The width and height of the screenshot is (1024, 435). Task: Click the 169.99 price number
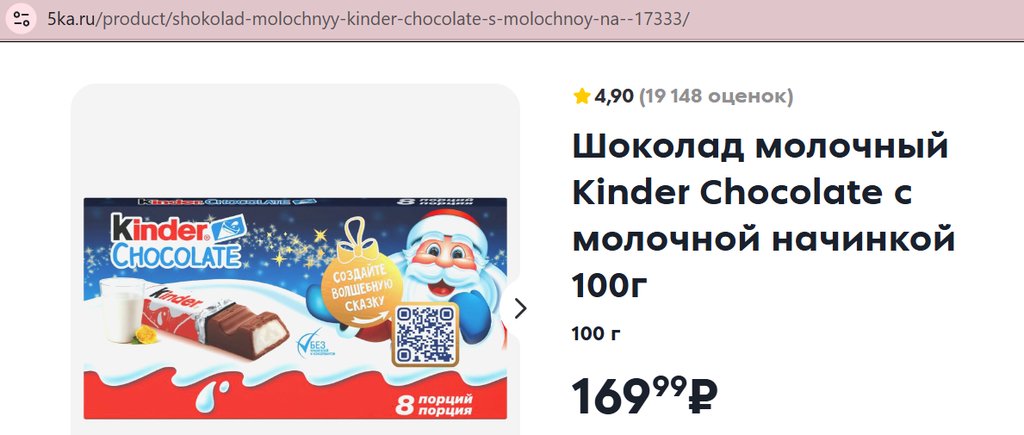point(630,396)
